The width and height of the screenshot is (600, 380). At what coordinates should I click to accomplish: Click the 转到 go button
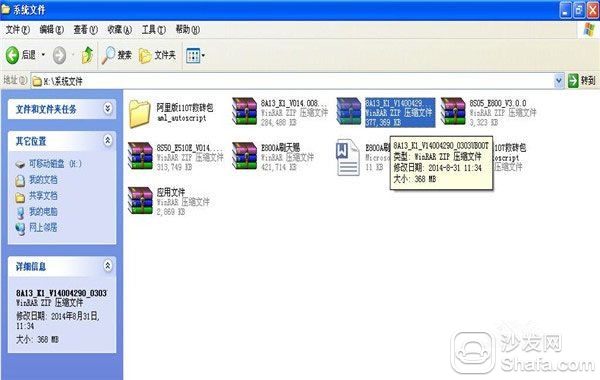coord(582,81)
